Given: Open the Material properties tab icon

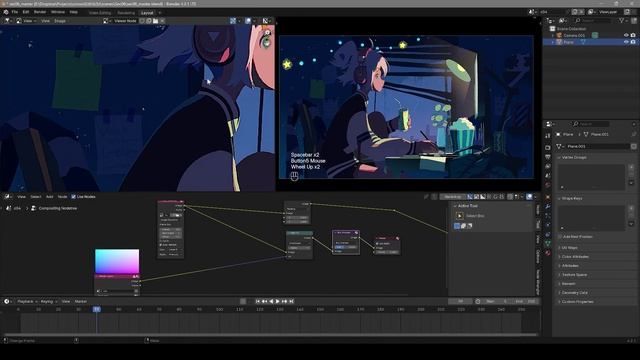Looking at the screenshot, I should point(548,253).
